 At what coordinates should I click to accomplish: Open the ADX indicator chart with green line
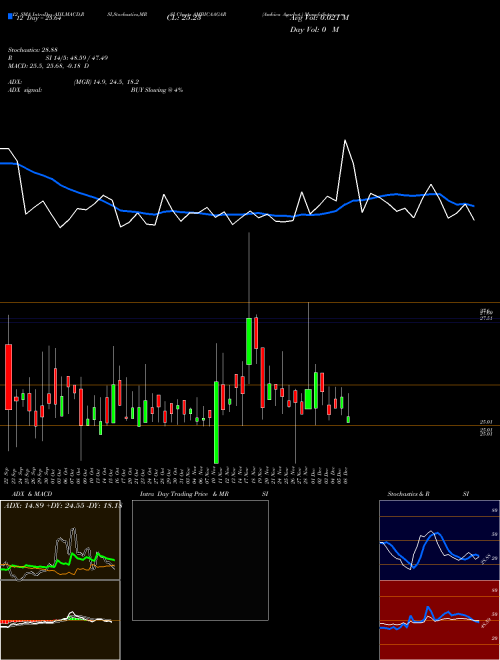(60, 540)
